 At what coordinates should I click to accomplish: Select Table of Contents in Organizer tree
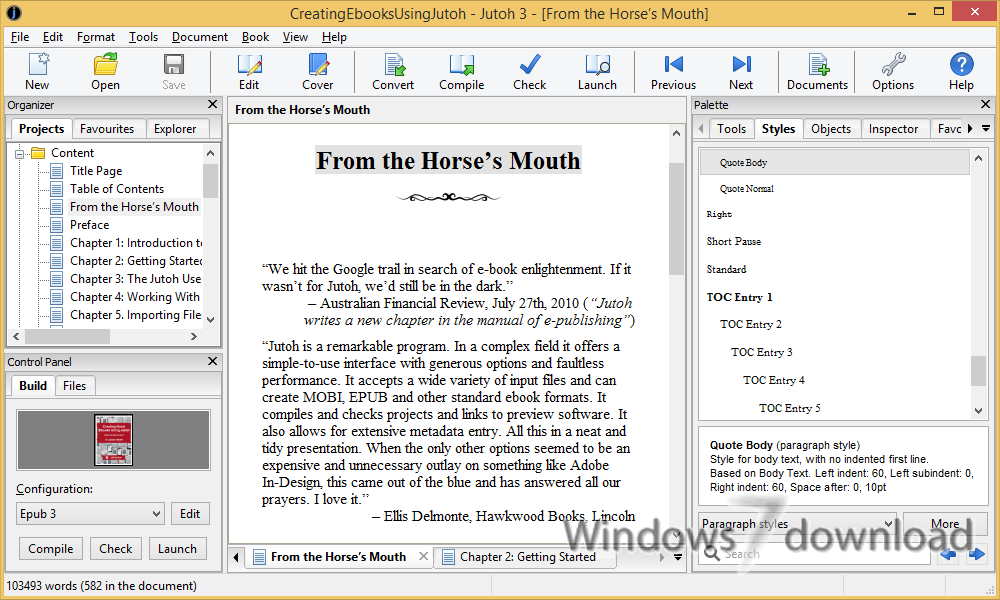tap(117, 189)
